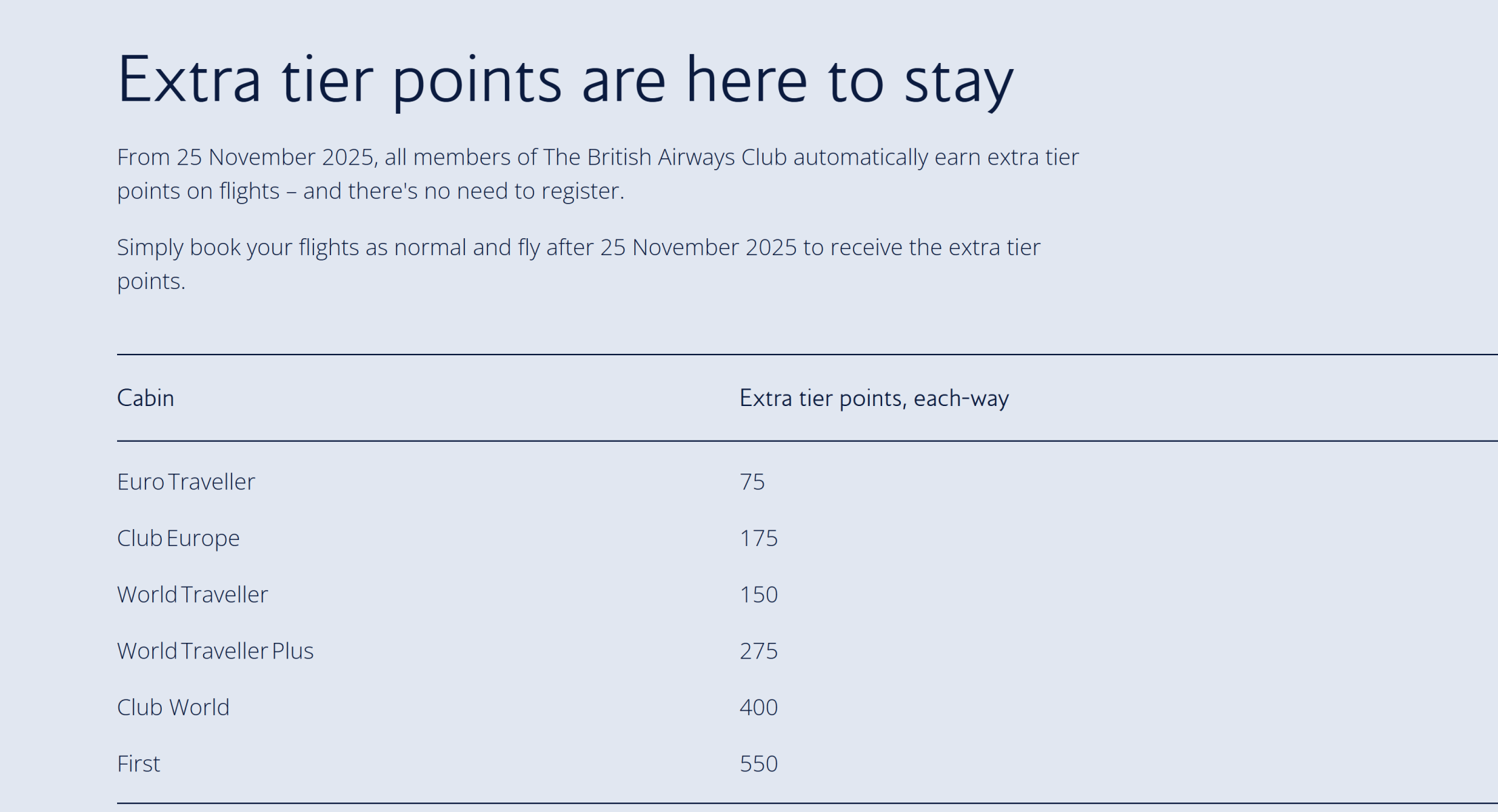1498x812 pixels.
Task: Click the World Traveller cabin row label
Action: coord(192,594)
